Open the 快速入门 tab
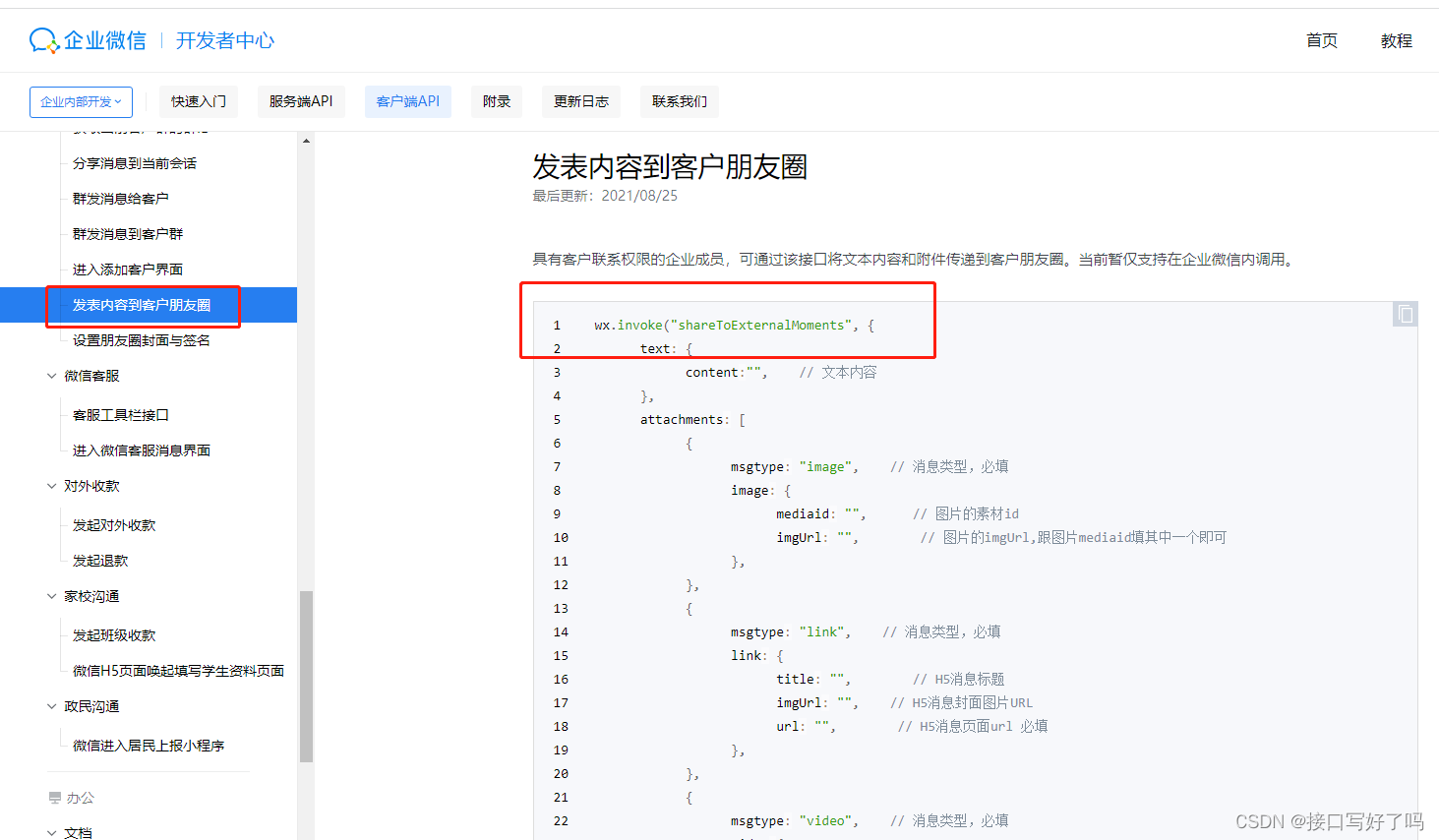 coord(199,101)
